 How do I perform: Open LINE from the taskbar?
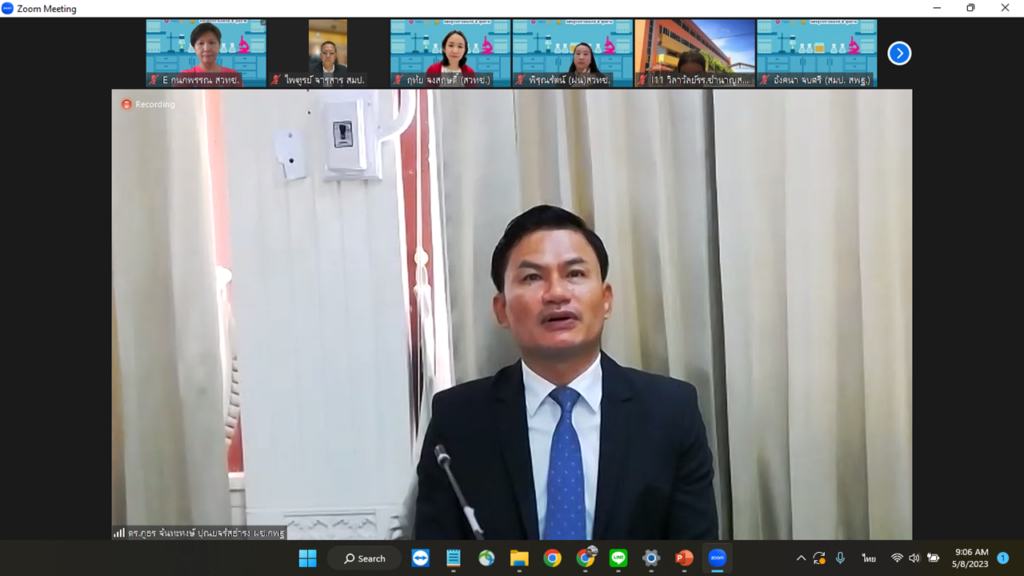click(x=616, y=559)
